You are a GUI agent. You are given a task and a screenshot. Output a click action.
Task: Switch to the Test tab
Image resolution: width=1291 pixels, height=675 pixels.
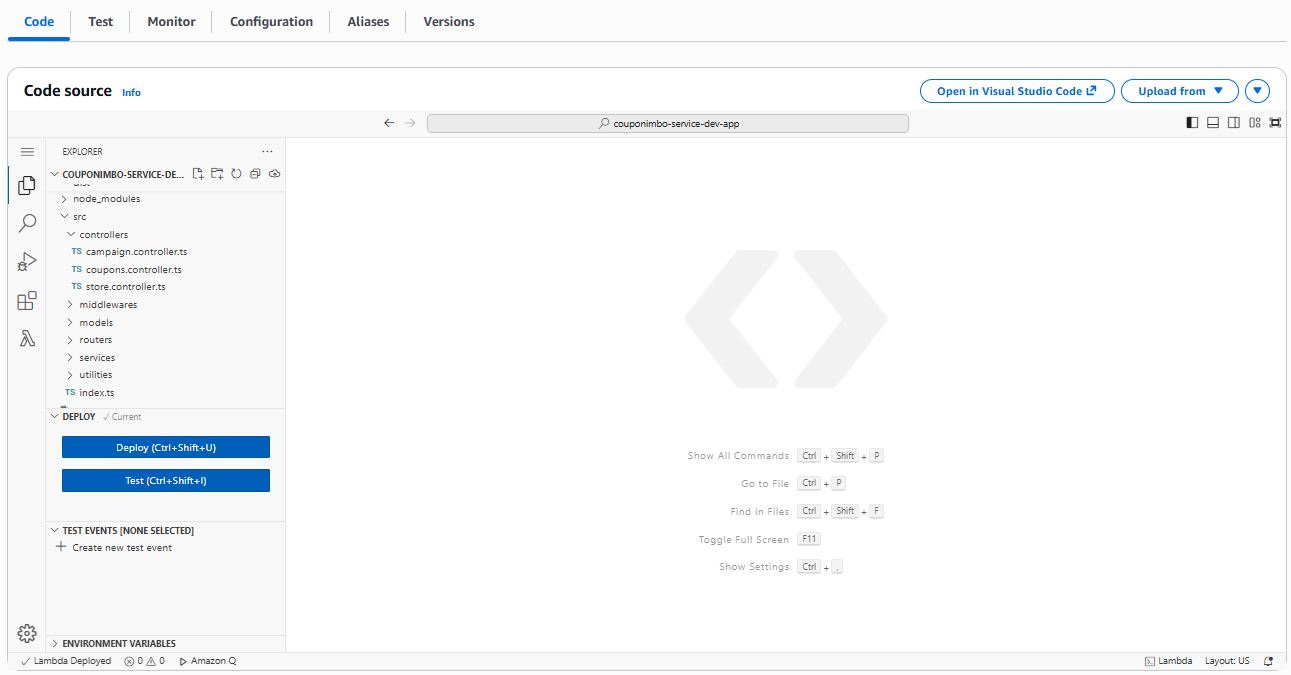click(x=101, y=21)
